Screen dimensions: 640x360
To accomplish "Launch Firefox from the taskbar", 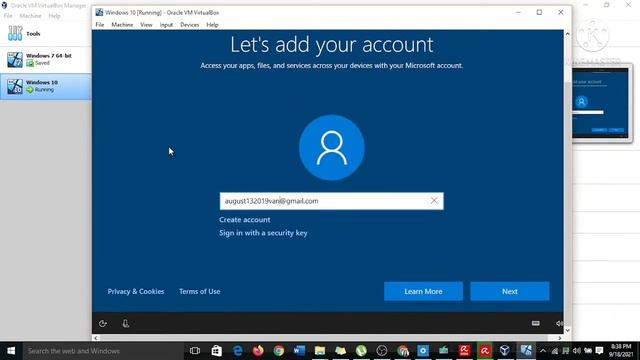I will tap(258, 351).
